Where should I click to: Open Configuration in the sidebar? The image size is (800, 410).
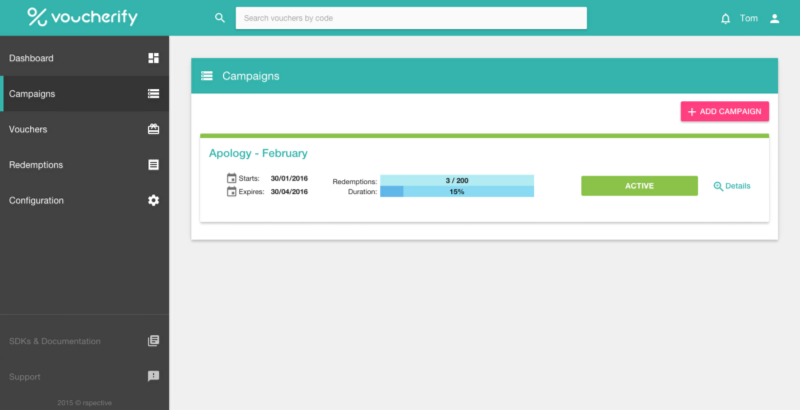(x=85, y=201)
